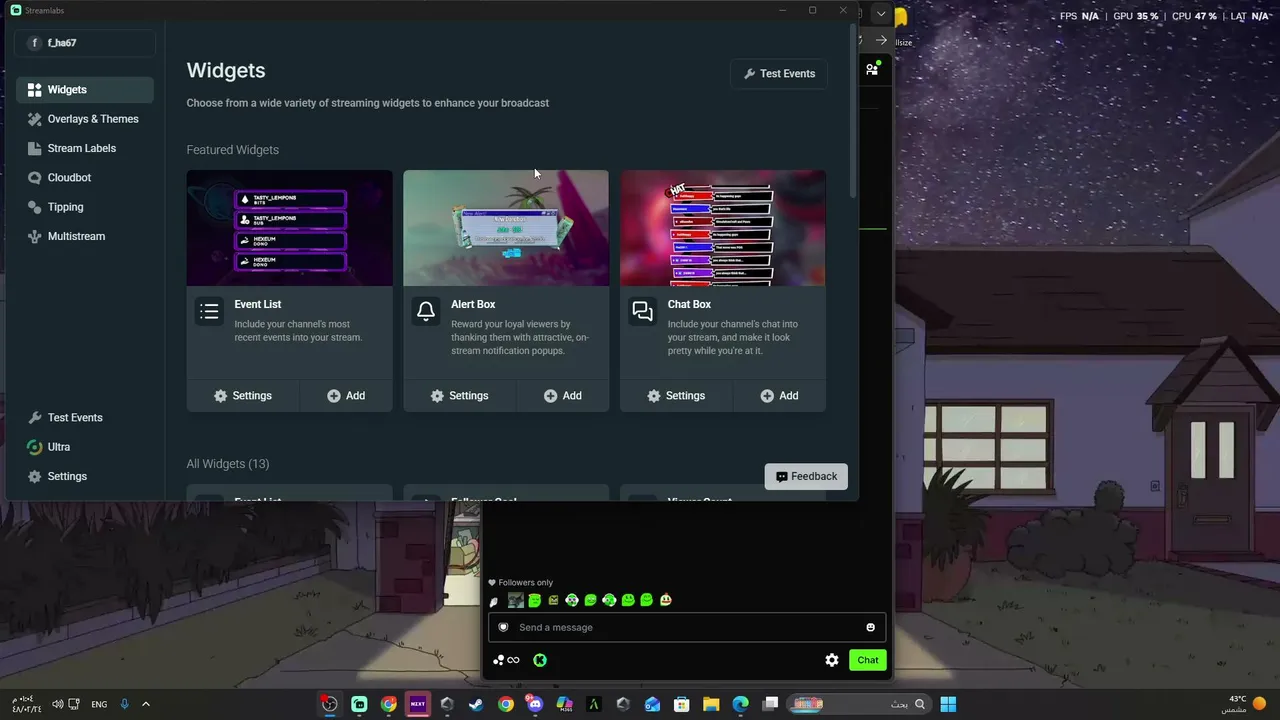The image size is (1280, 720).
Task: Open Widgets section in Streamlabs sidebar
Action: (x=85, y=90)
